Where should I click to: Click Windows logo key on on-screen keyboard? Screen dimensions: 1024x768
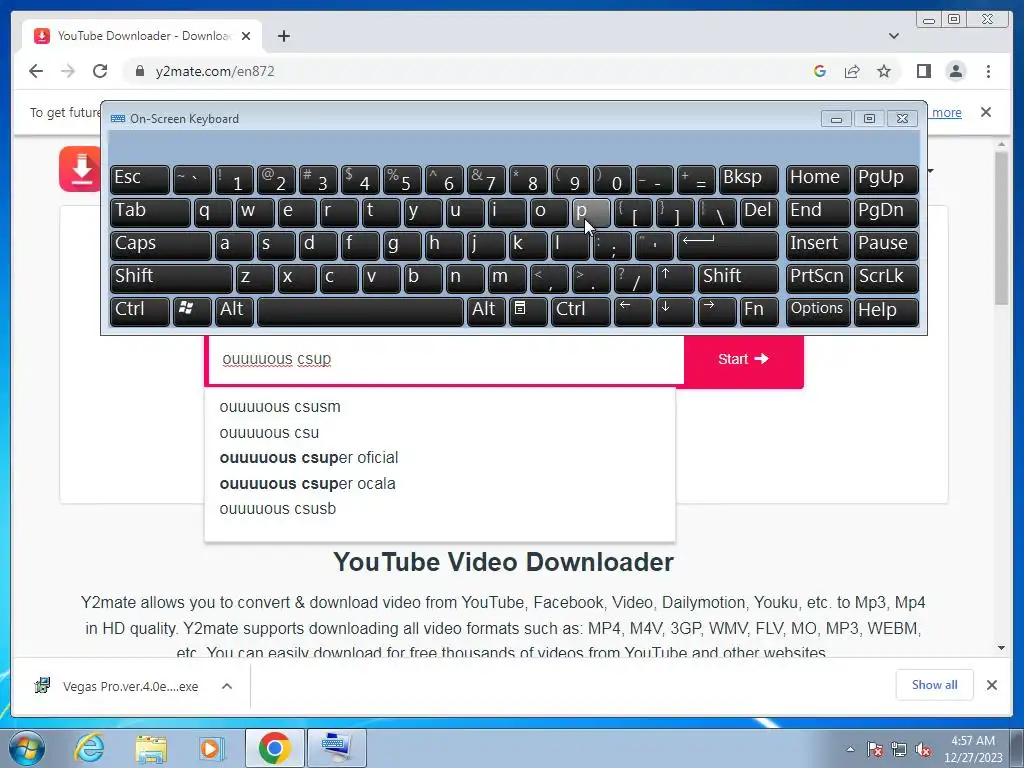(x=192, y=311)
